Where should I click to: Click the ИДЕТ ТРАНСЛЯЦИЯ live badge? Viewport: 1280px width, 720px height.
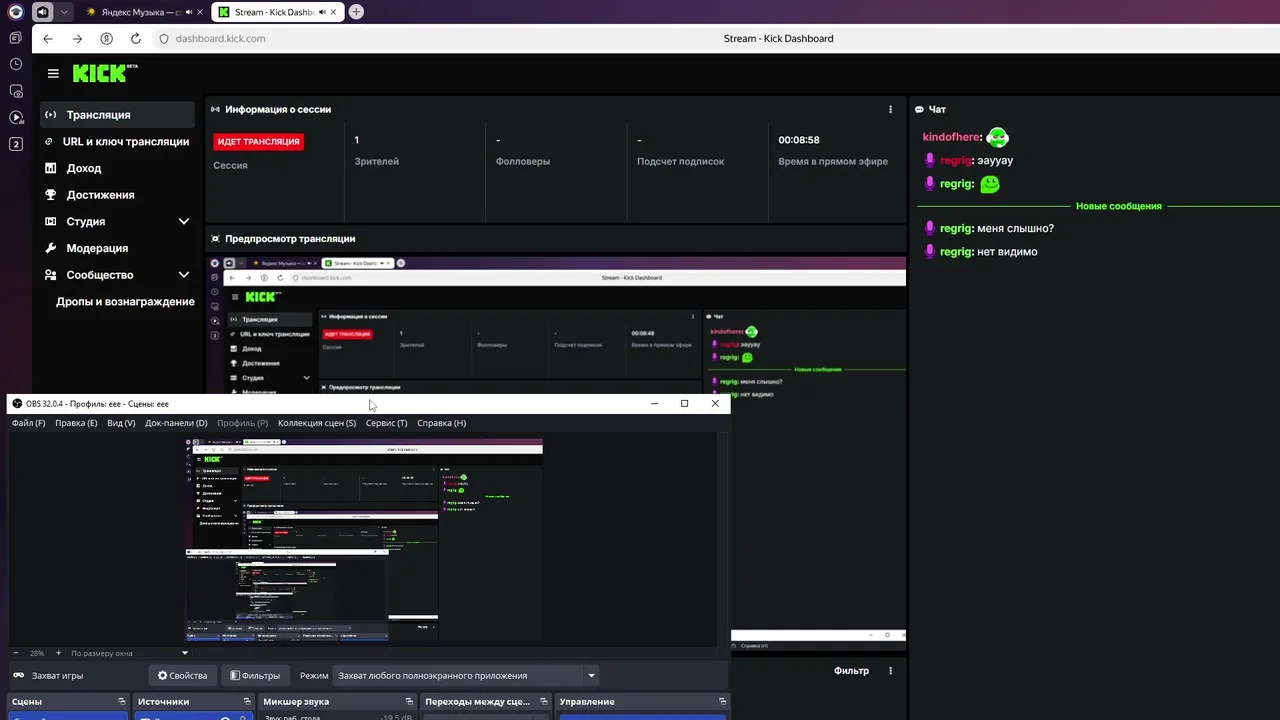click(x=258, y=142)
